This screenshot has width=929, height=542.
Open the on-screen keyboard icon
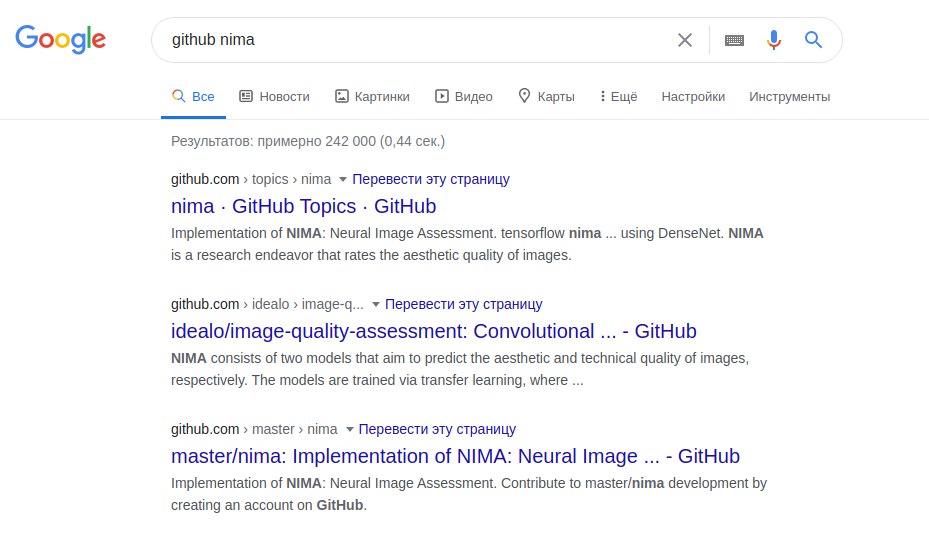click(734, 40)
